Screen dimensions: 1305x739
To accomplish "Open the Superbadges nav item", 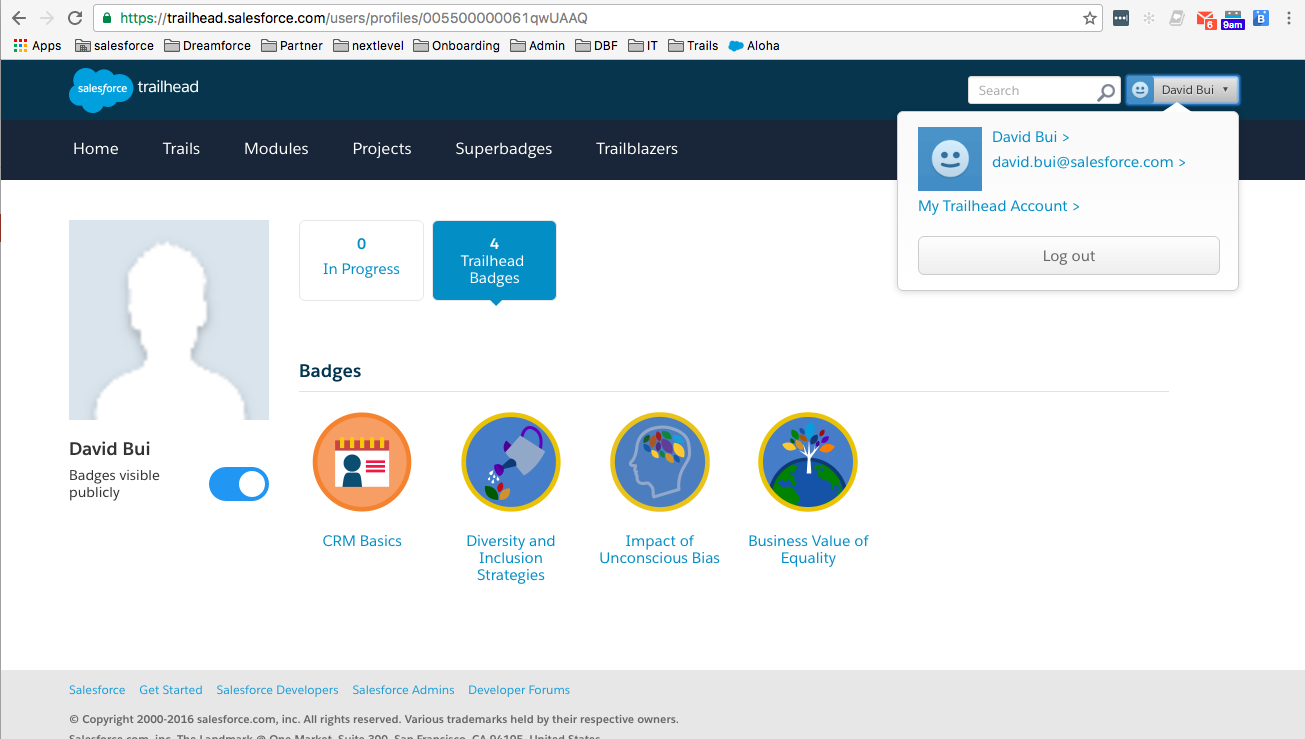I will click(504, 149).
